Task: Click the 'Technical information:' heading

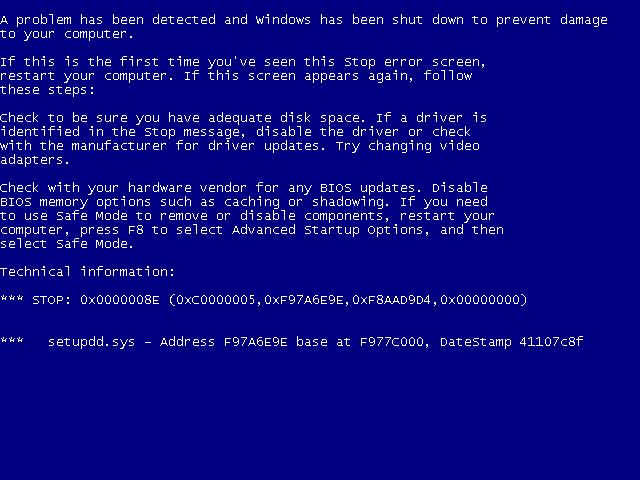Action: coord(87,271)
